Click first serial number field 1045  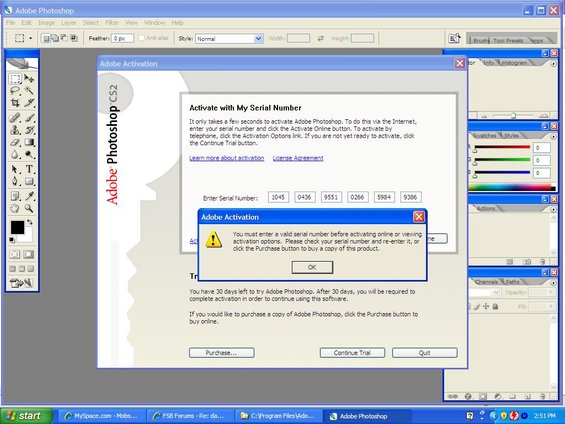[x=278, y=197]
